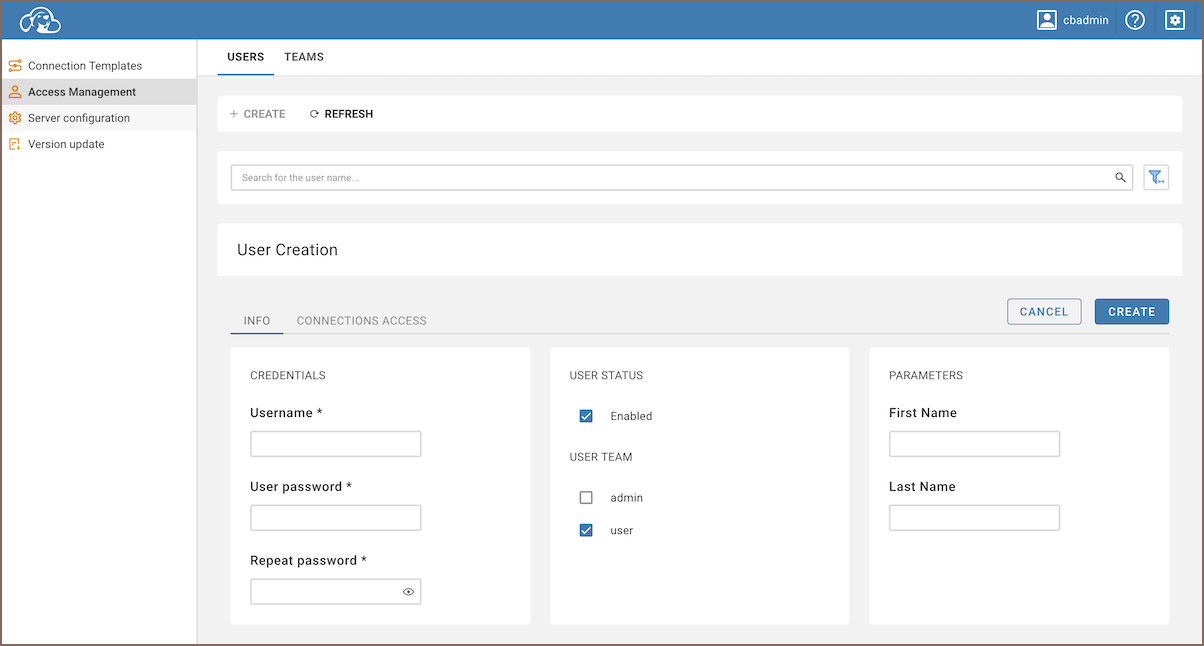This screenshot has height=646, width=1204.
Task: Cancel the user creation
Action: pyautogui.click(x=1044, y=312)
